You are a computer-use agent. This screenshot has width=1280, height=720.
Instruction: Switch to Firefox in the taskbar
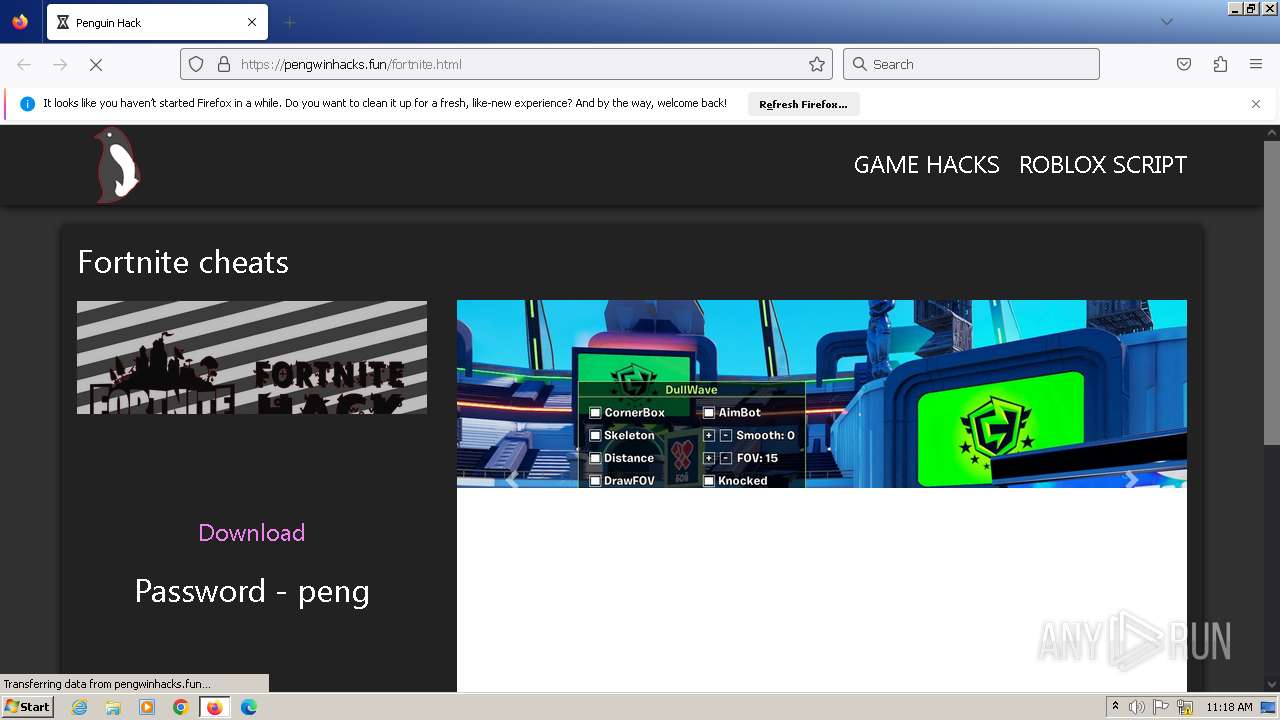click(x=214, y=707)
